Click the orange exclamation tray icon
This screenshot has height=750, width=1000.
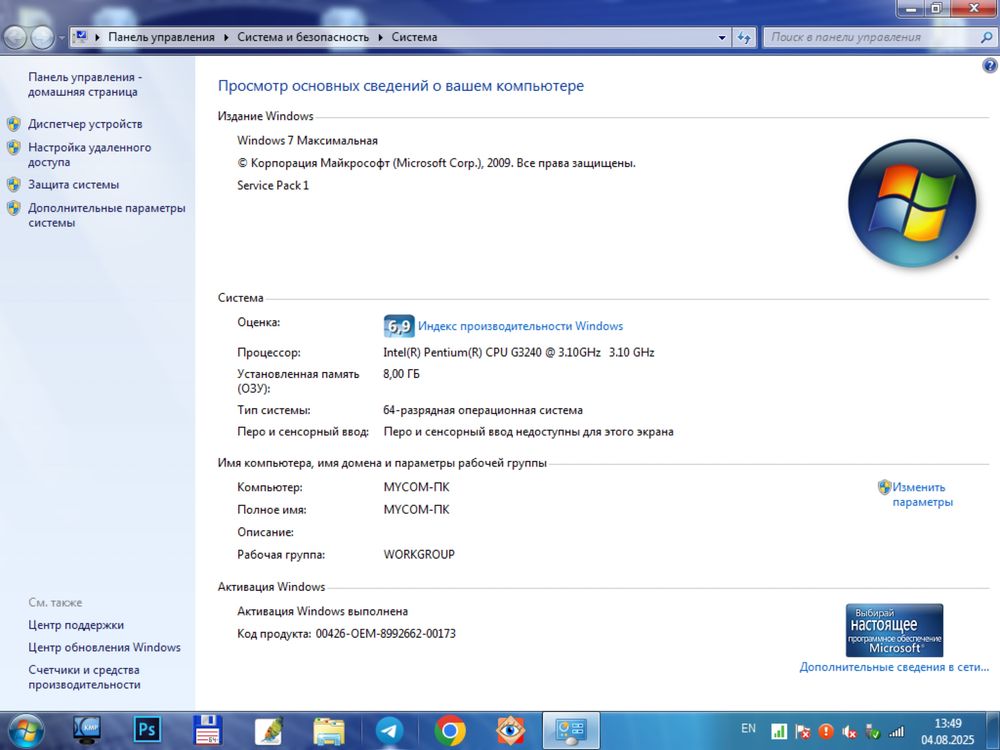point(826,732)
